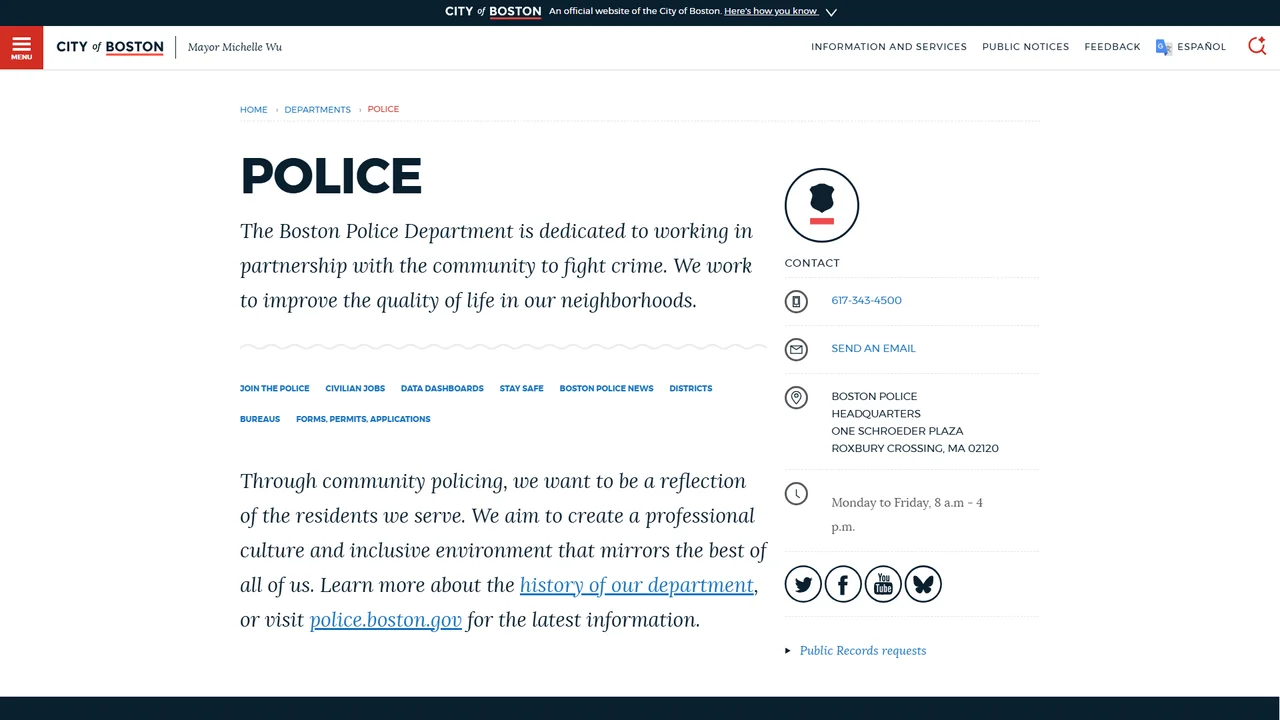The image size is (1280, 720).
Task: Open Boston Police News link
Action: tap(606, 389)
